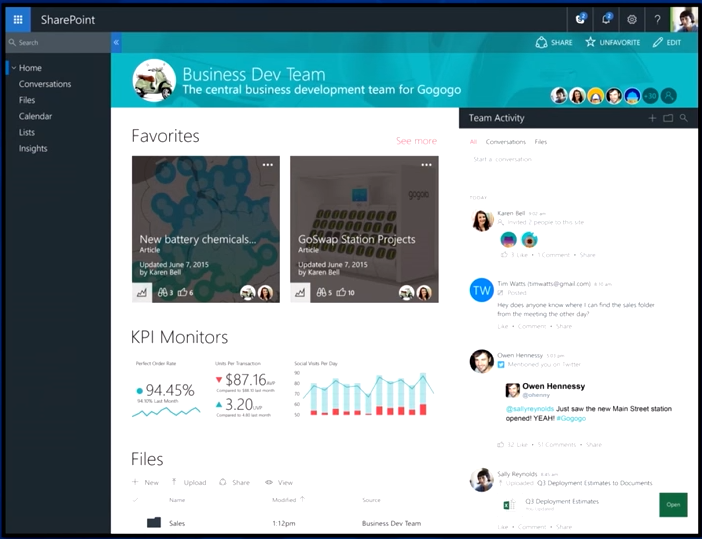Screen dimensions: 702x539
Task: Click See more in Favorites
Action: coord(416,141)
